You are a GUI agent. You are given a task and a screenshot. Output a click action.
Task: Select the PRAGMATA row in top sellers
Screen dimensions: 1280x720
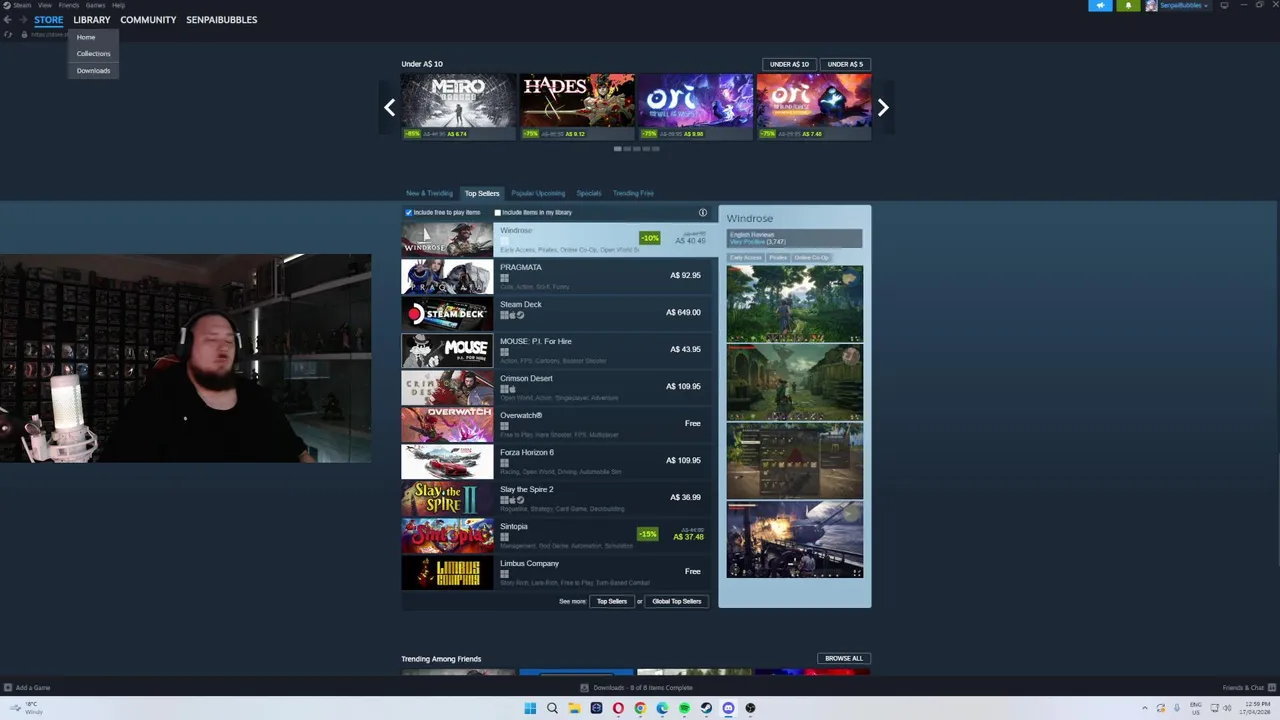tap(557, 276)
